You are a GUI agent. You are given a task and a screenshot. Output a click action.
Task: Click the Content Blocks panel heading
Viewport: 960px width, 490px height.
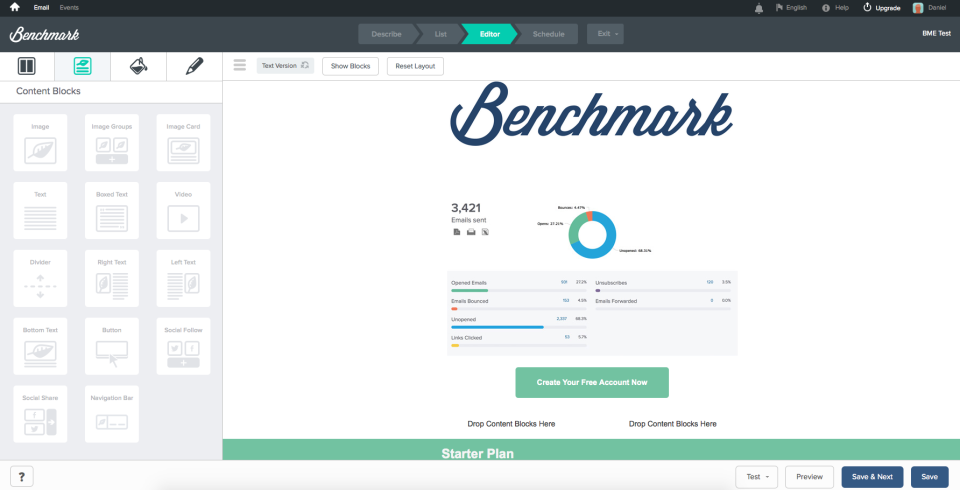(x=48, y=91)
